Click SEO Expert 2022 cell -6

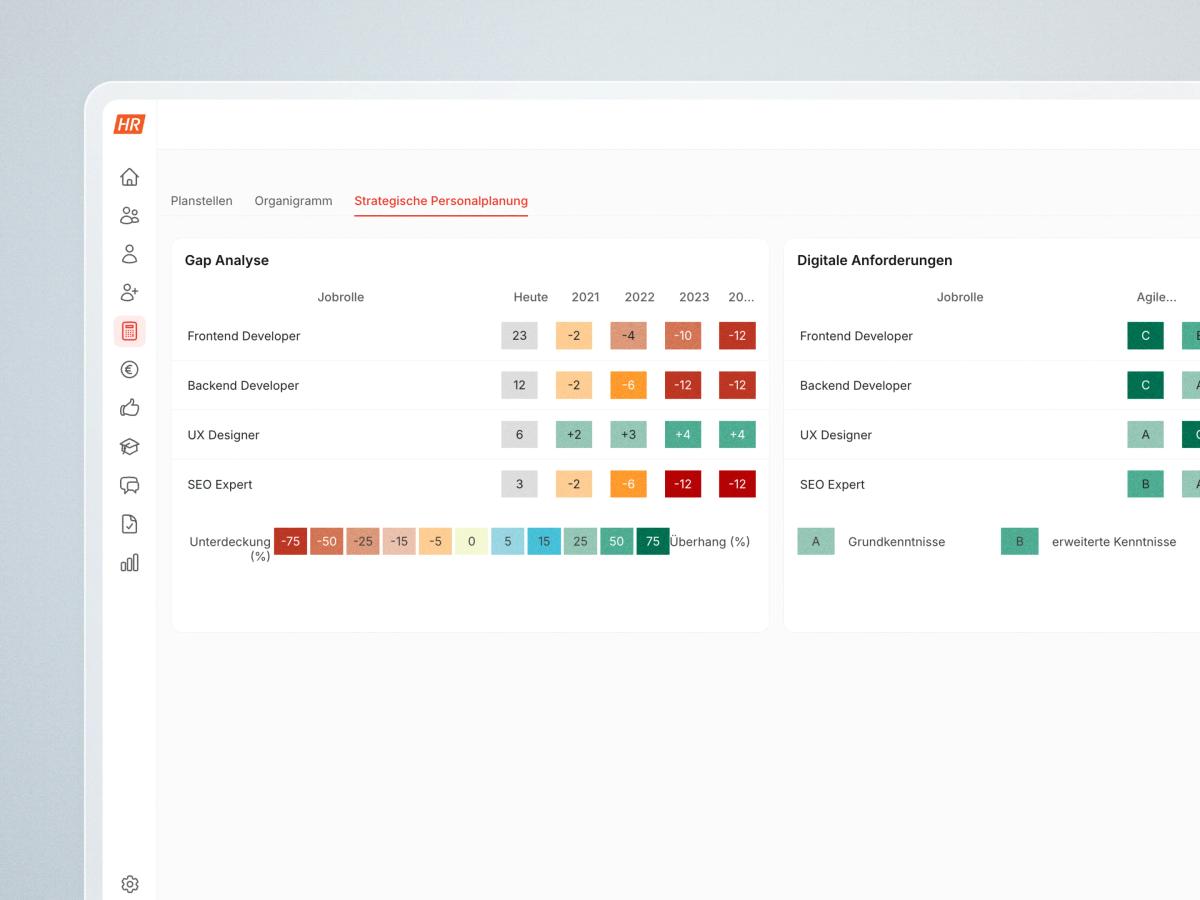[x=628, y=484]
